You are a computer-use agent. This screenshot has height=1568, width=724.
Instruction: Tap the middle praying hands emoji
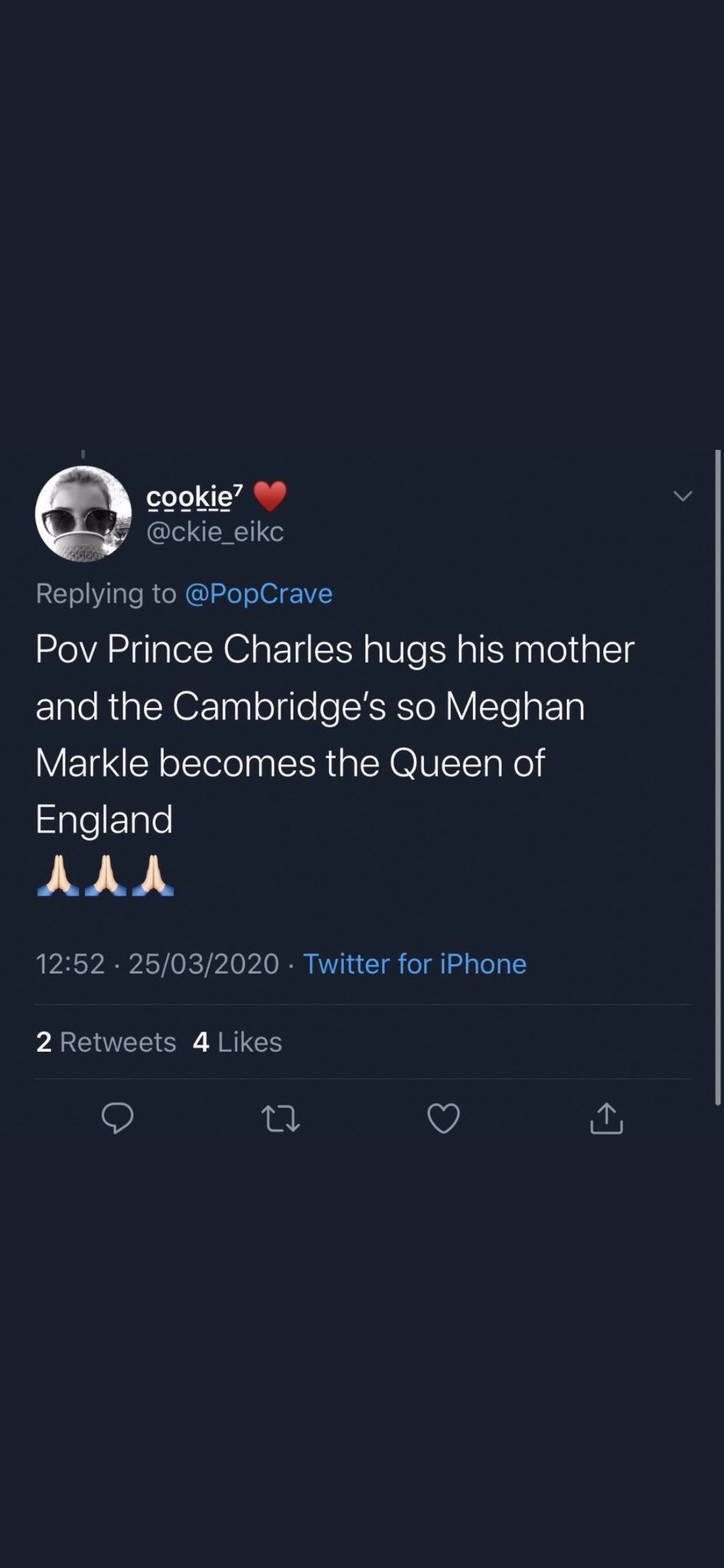[x=106, y=876]
